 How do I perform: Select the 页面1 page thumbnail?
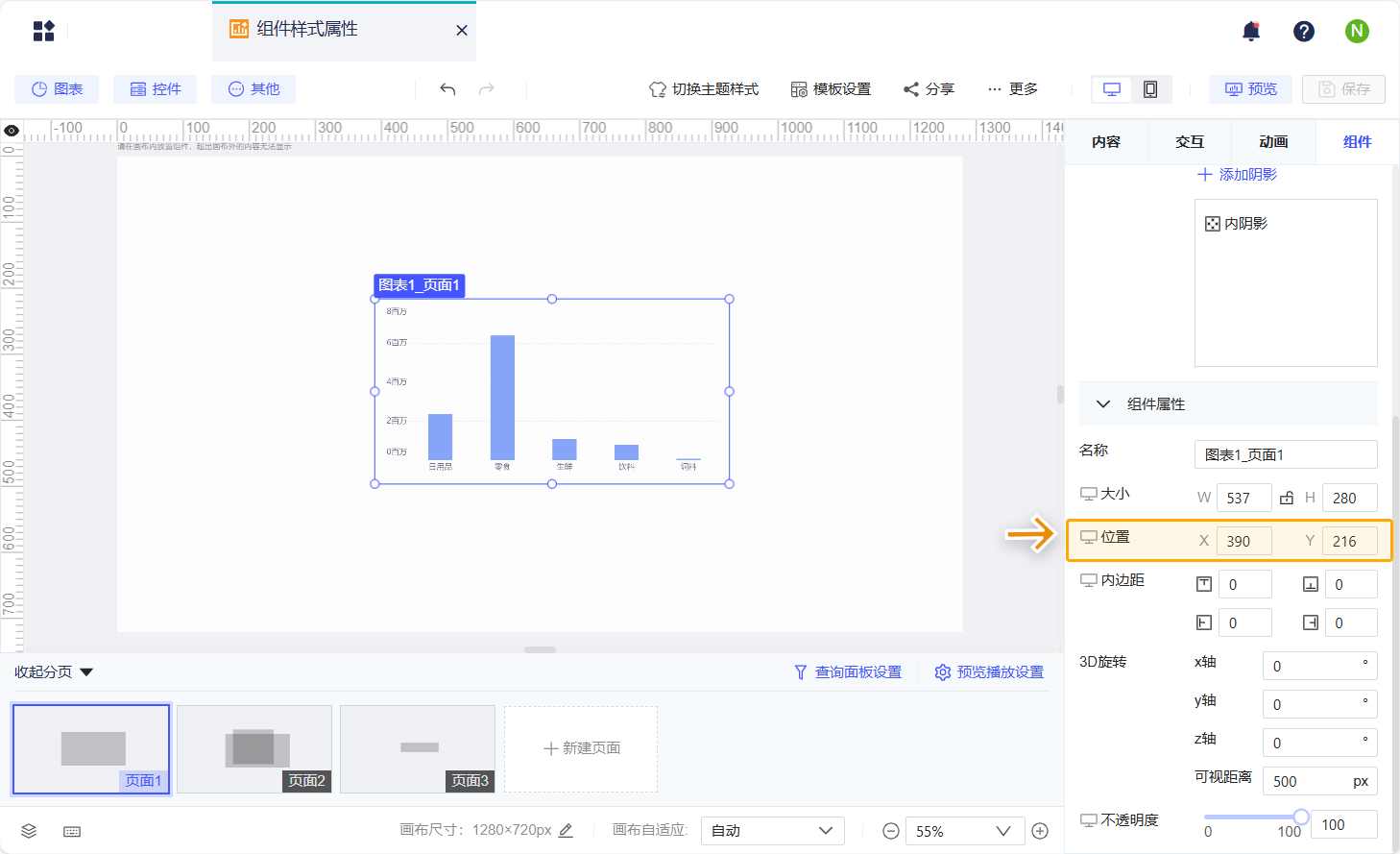(91, 749)
